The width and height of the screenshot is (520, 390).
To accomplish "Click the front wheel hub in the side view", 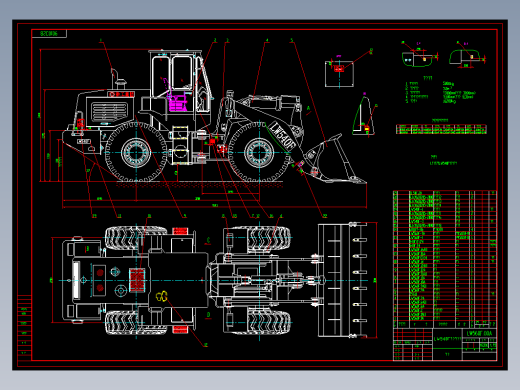I will [x=259, y=153].
